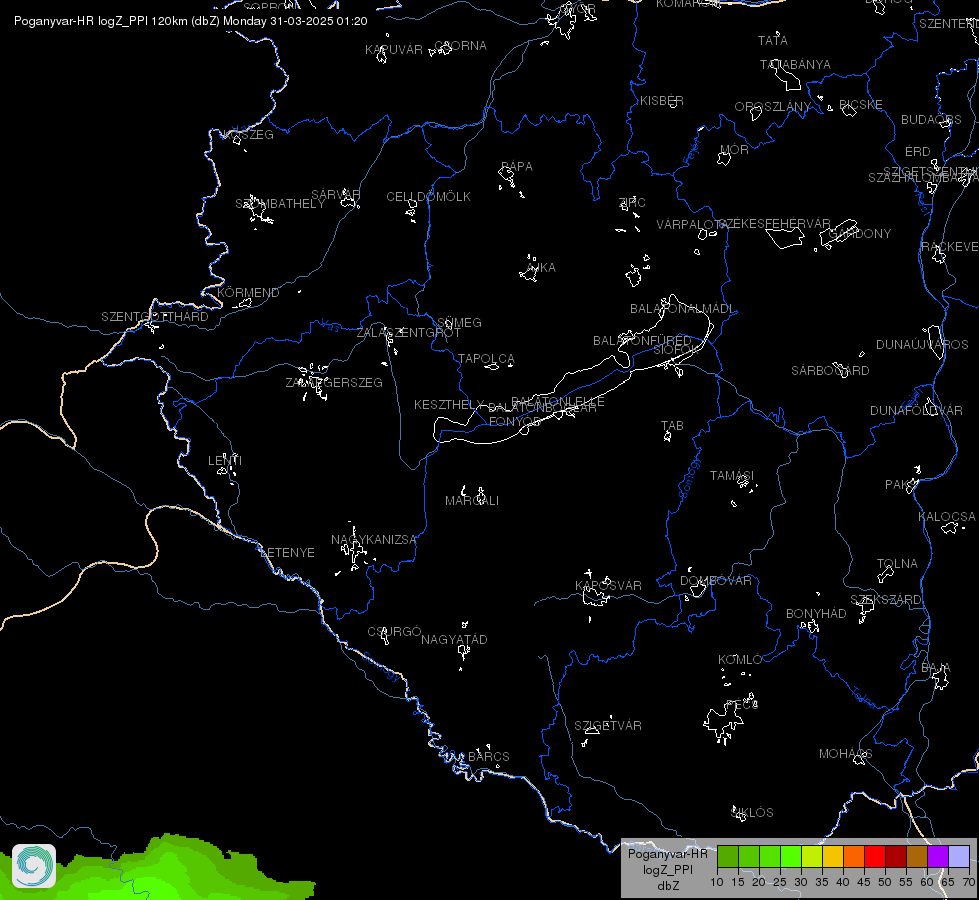Select the SZÉKESFEHÉRVÁR label
The image size is (979, 900).
[774, 224]
